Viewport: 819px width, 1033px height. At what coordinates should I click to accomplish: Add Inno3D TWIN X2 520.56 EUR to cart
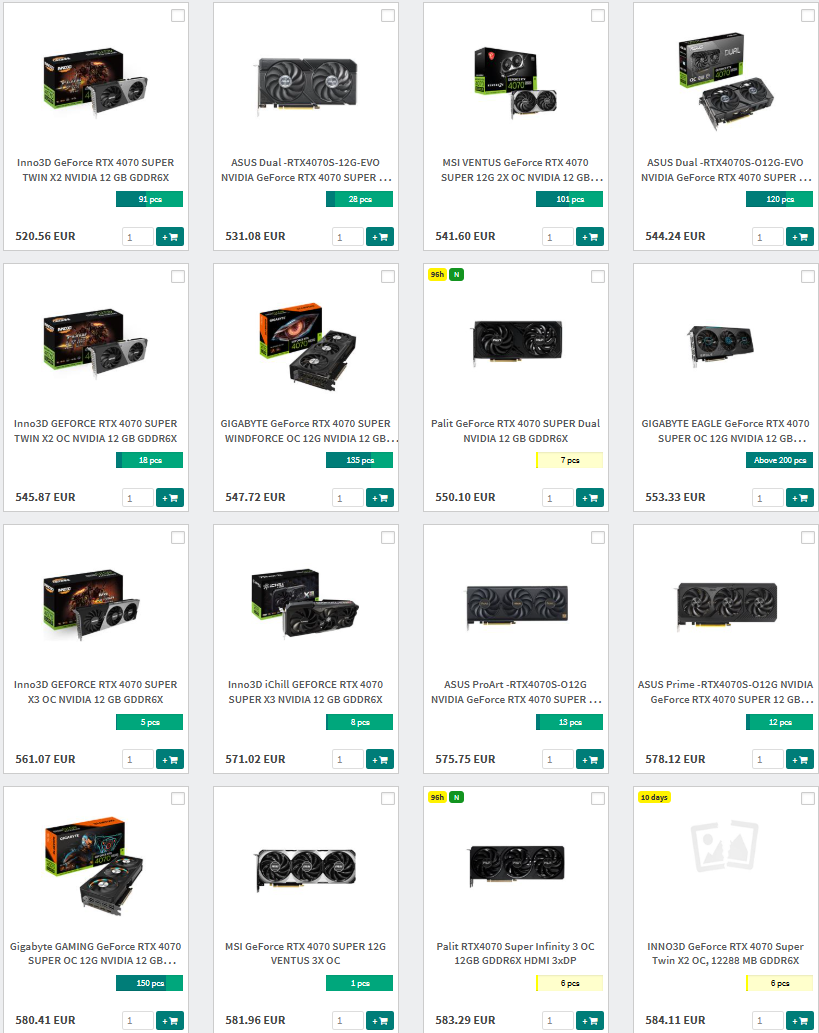[169, 237]
